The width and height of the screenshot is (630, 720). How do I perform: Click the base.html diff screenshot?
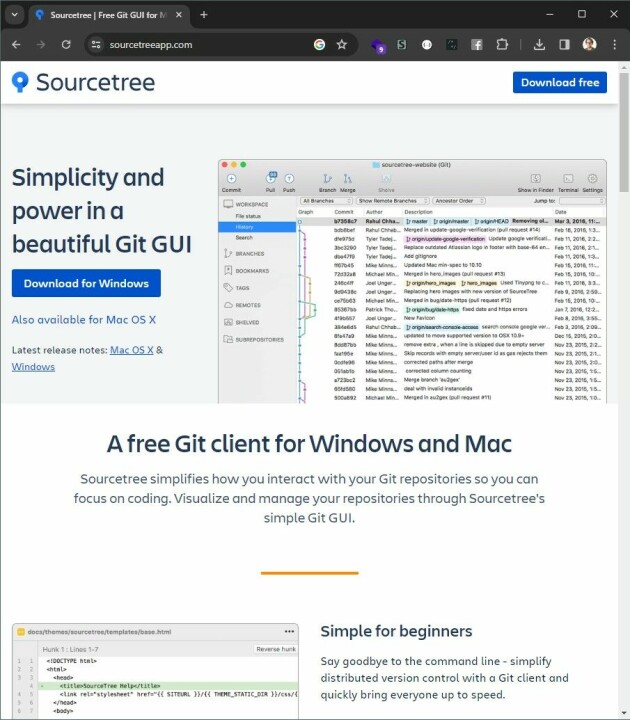[155, 670]
